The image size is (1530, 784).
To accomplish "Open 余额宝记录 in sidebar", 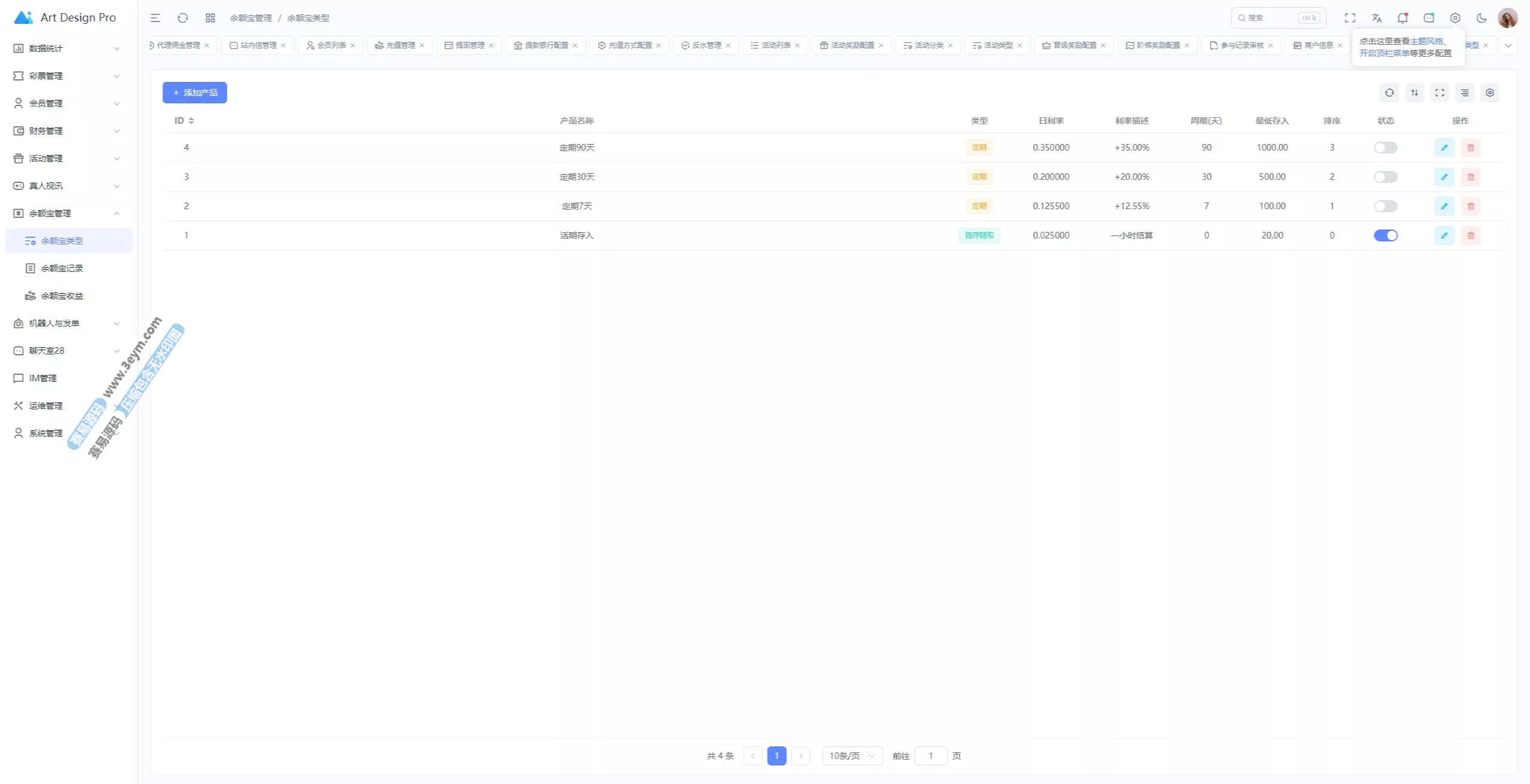I will (62, 268).
